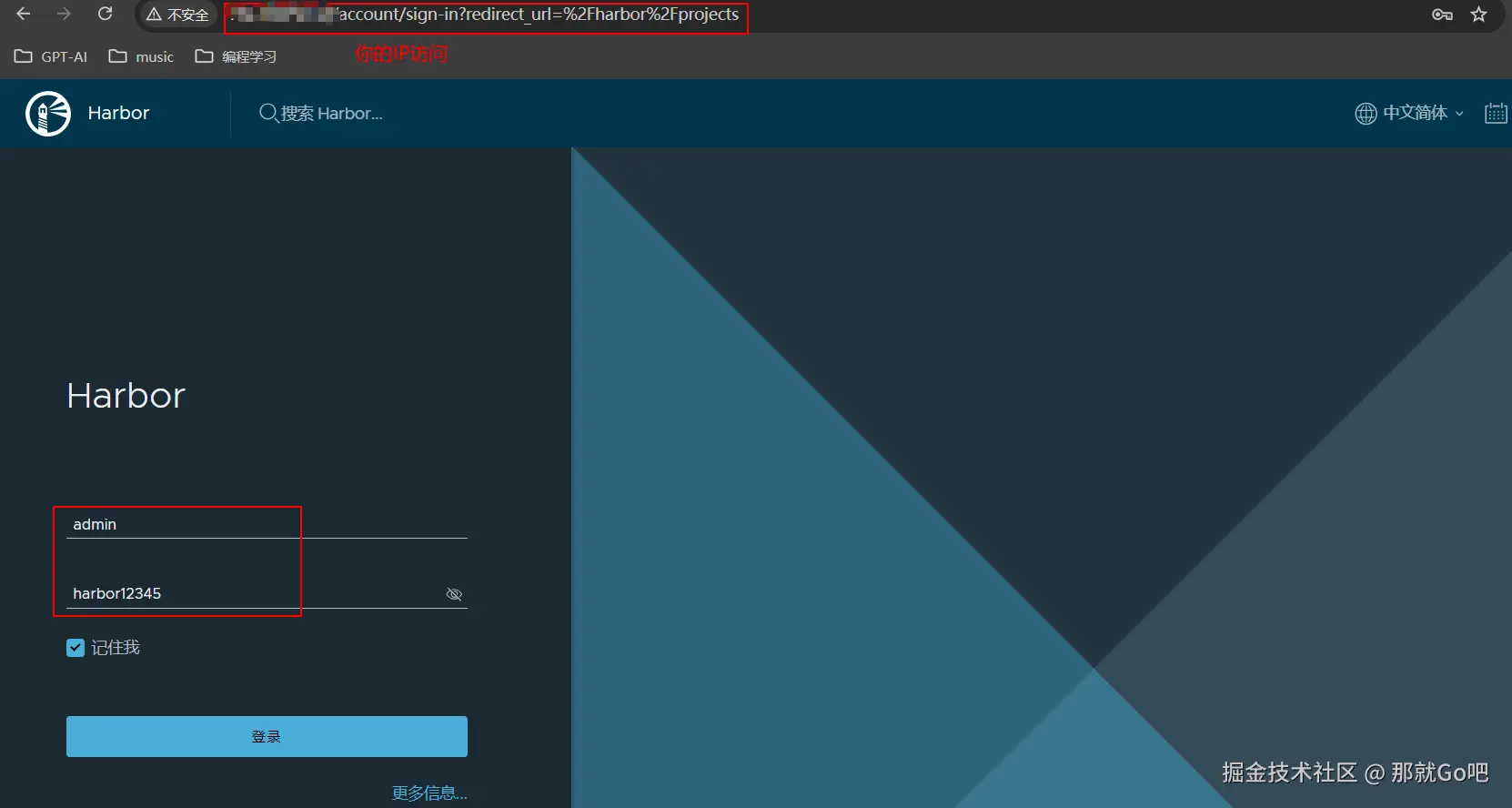The image size is (1512, 808).
Task: Open the calendar icon in the header
Action: [1496, 113]
